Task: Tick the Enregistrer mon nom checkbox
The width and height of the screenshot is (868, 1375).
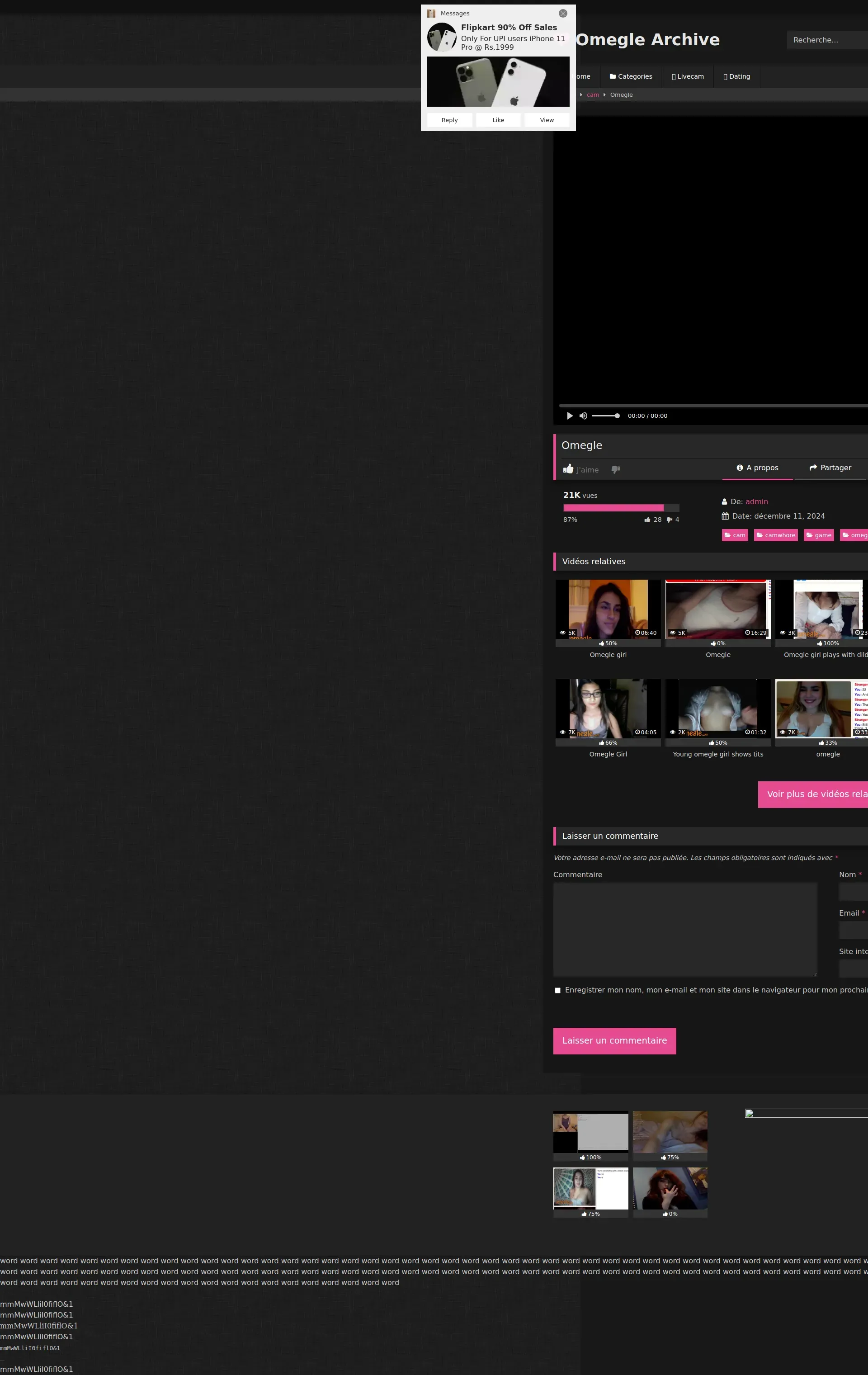Action: pos(557,990)
